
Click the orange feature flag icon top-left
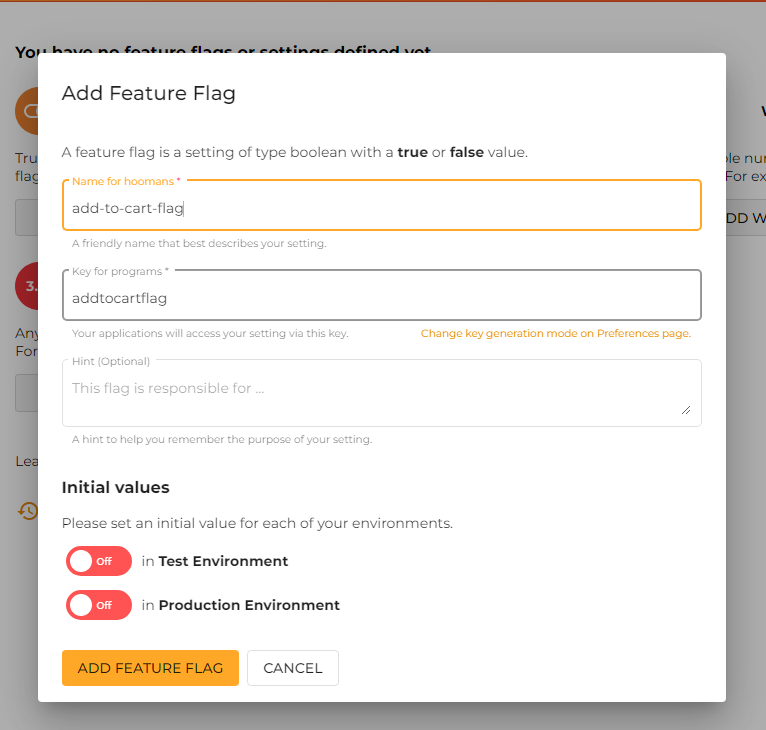pyautogui.click(x=27, y=112)
